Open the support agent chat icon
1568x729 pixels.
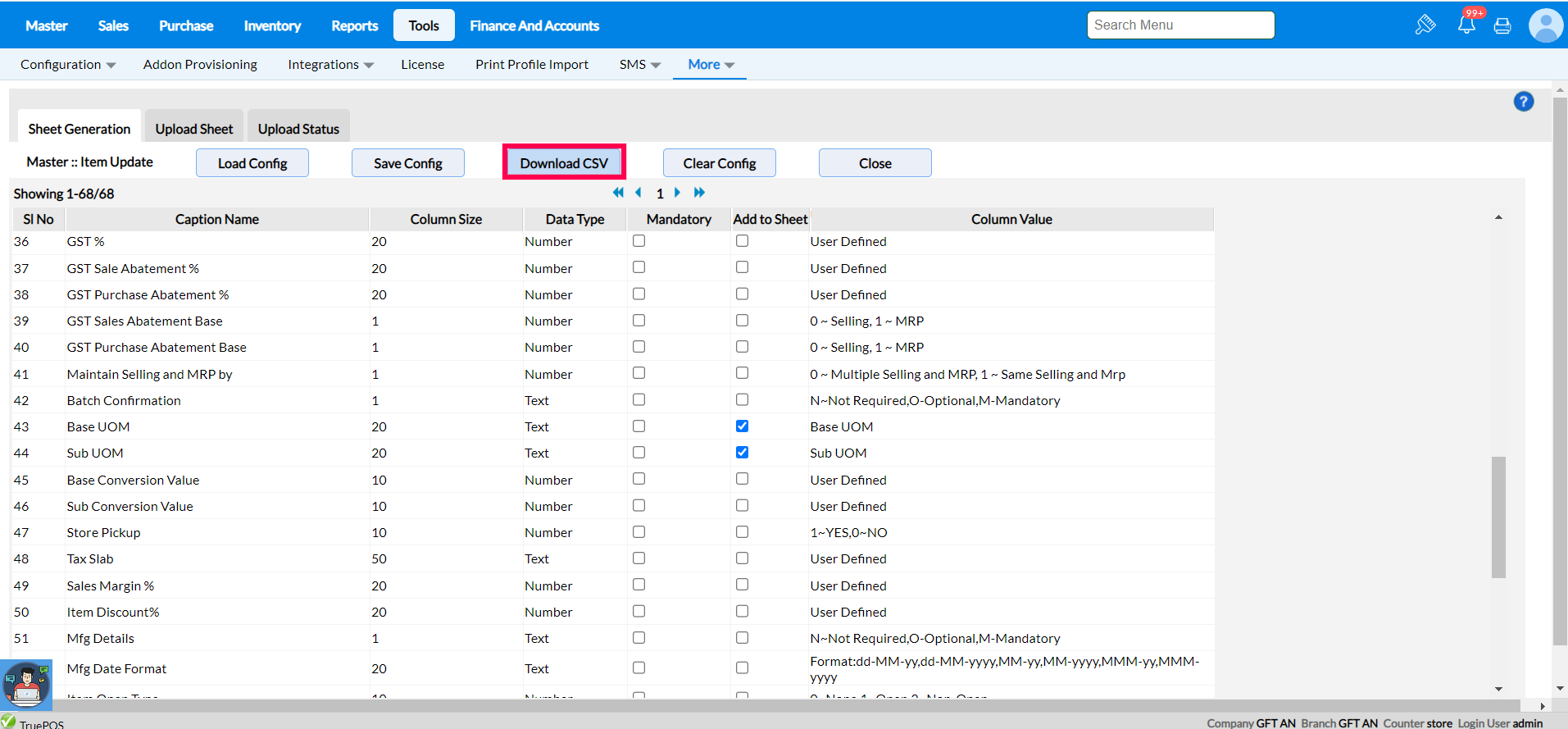pos(26,685)
